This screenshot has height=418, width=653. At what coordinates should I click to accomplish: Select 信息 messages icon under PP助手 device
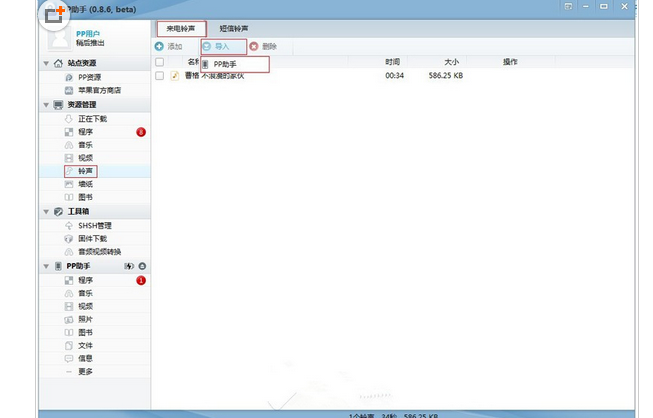tap(69, 358)
